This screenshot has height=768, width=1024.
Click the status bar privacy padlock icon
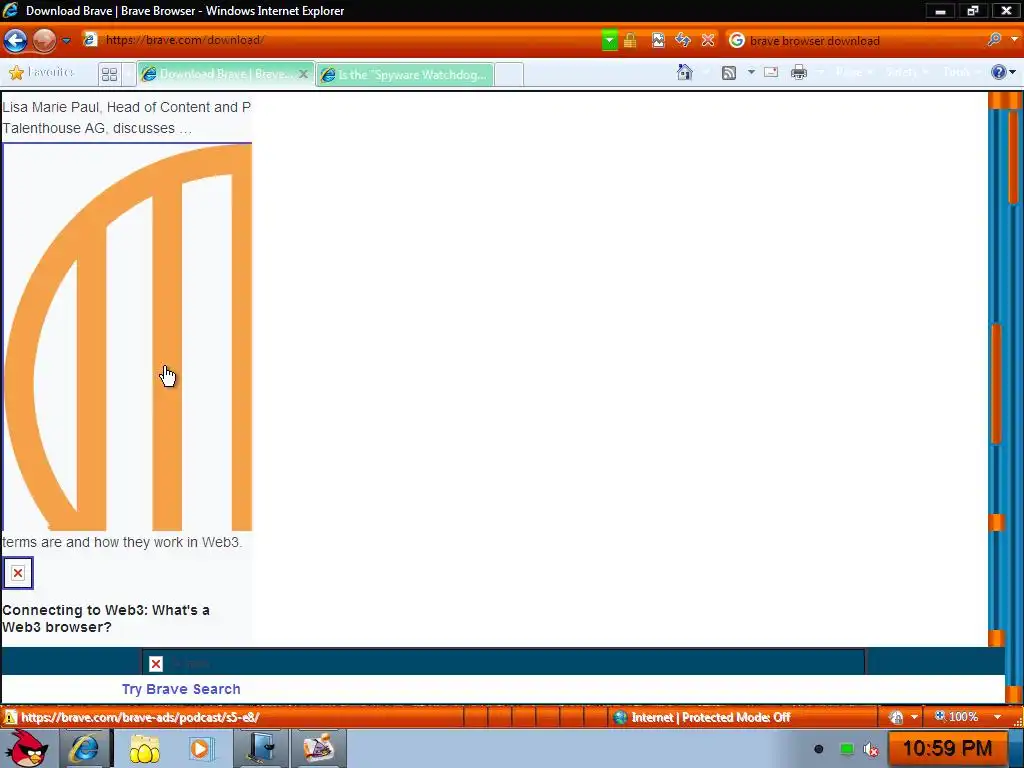[x=896, y=717]
